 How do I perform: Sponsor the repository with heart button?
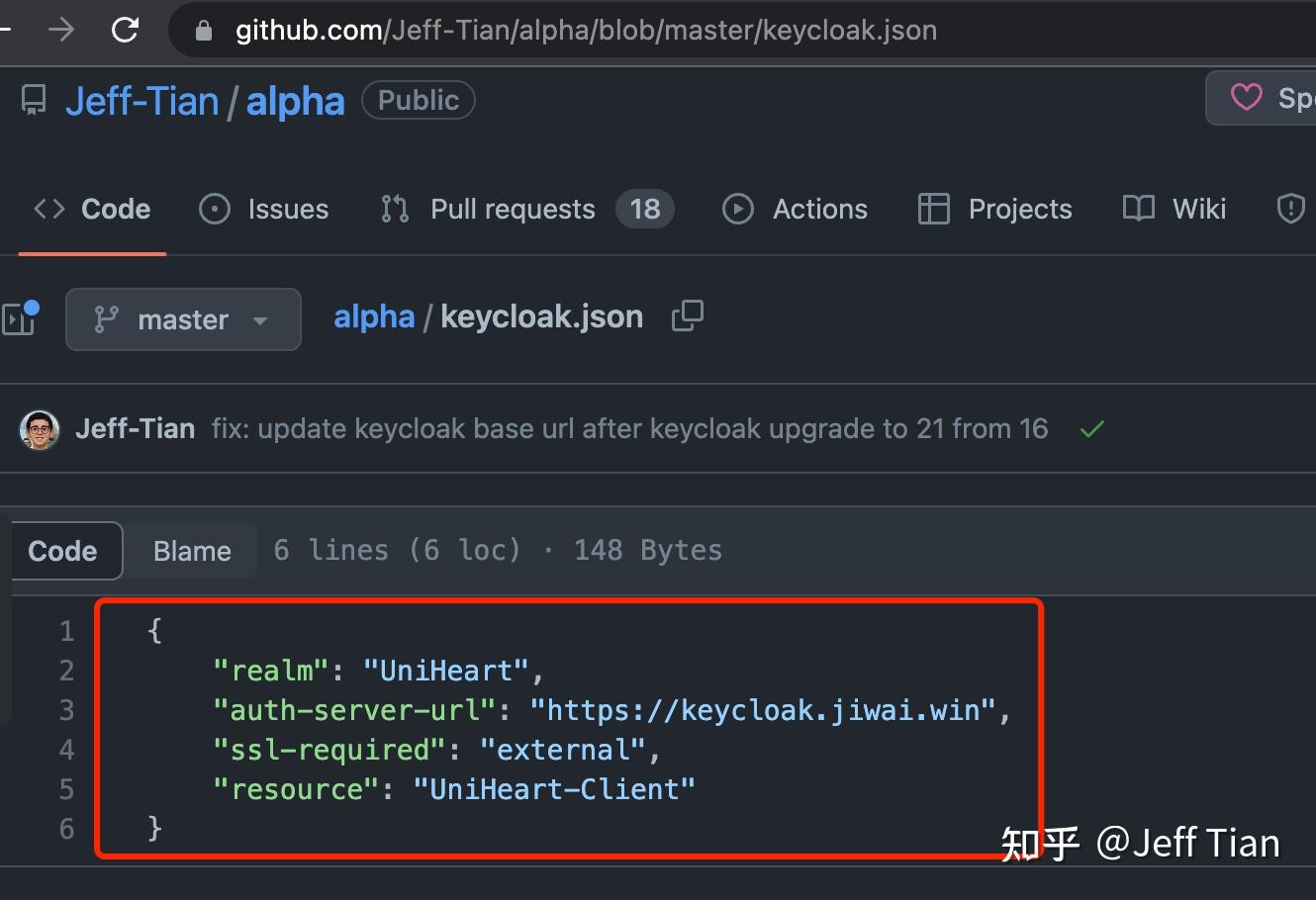[x=1246, y=98]
